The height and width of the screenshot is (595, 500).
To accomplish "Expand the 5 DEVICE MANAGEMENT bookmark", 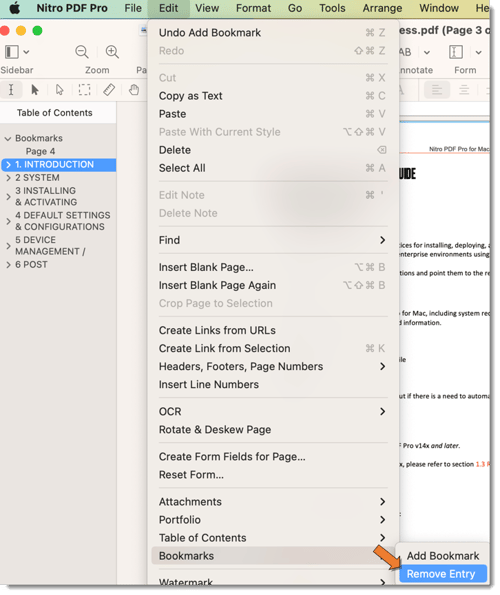I will pyautogui.click(x=8, y=246).
